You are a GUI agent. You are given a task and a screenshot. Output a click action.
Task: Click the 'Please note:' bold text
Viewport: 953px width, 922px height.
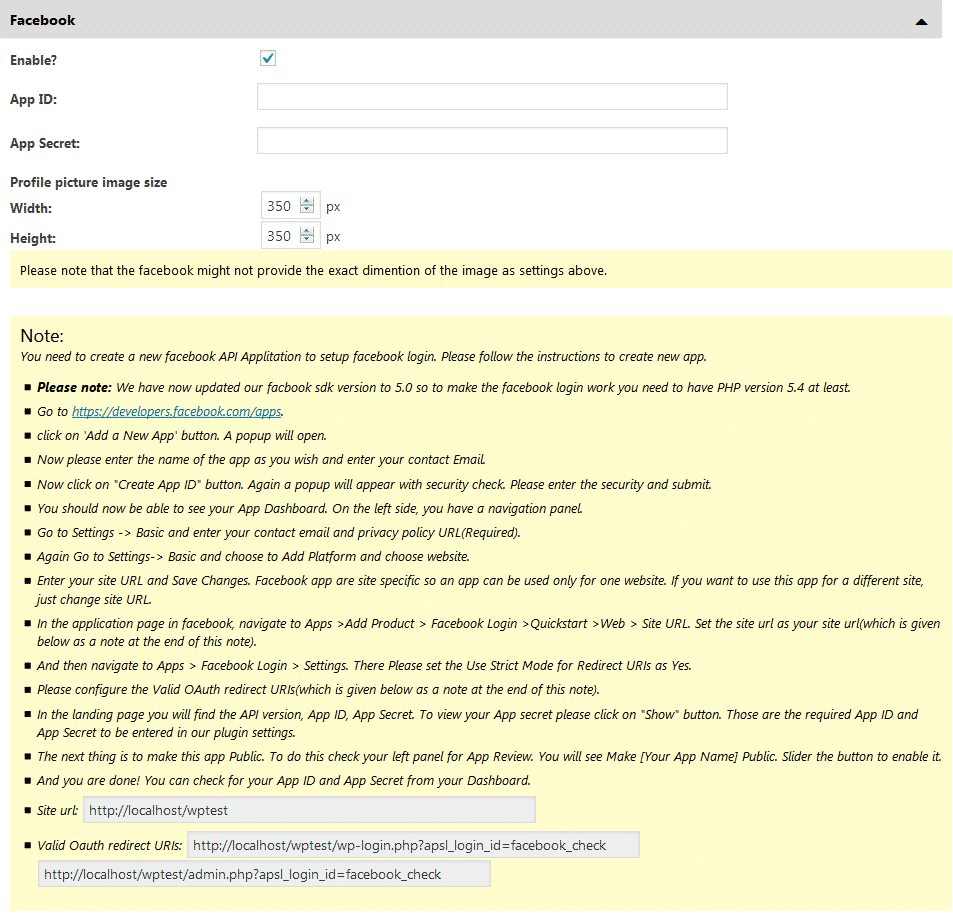(x=74, y=388)
